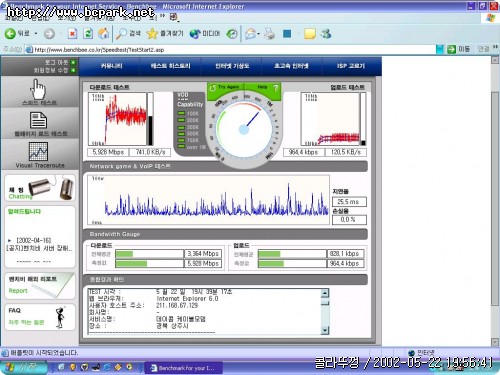Open the Media globe toolbar button
Image resolution: width=500 pixels, height=375 pixels.
click(x=205, y=33)
